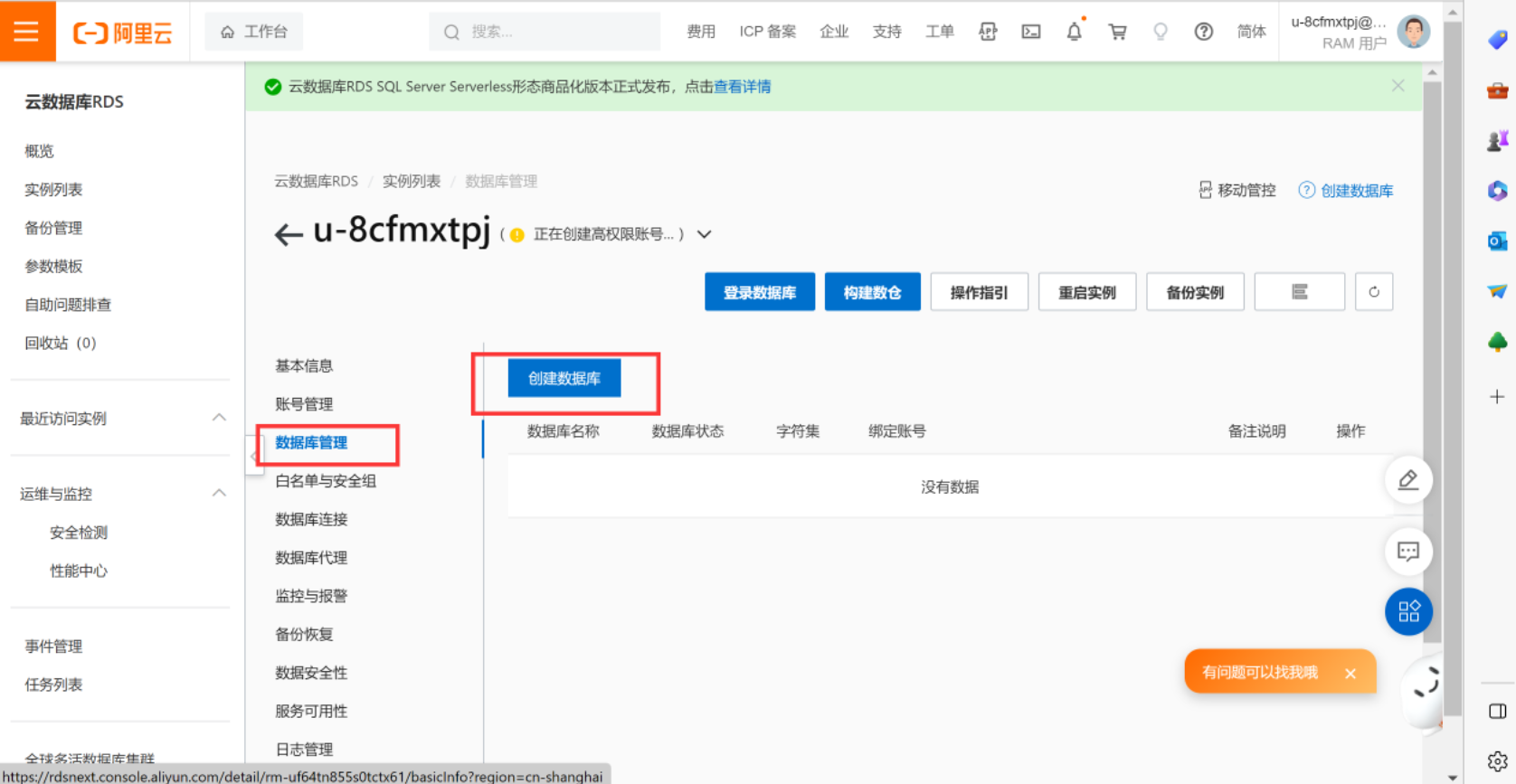Image resolution: width=1516 pixels, height=784 pixels.
Task: Open the 数据安全性 tab
Action: 311,673
